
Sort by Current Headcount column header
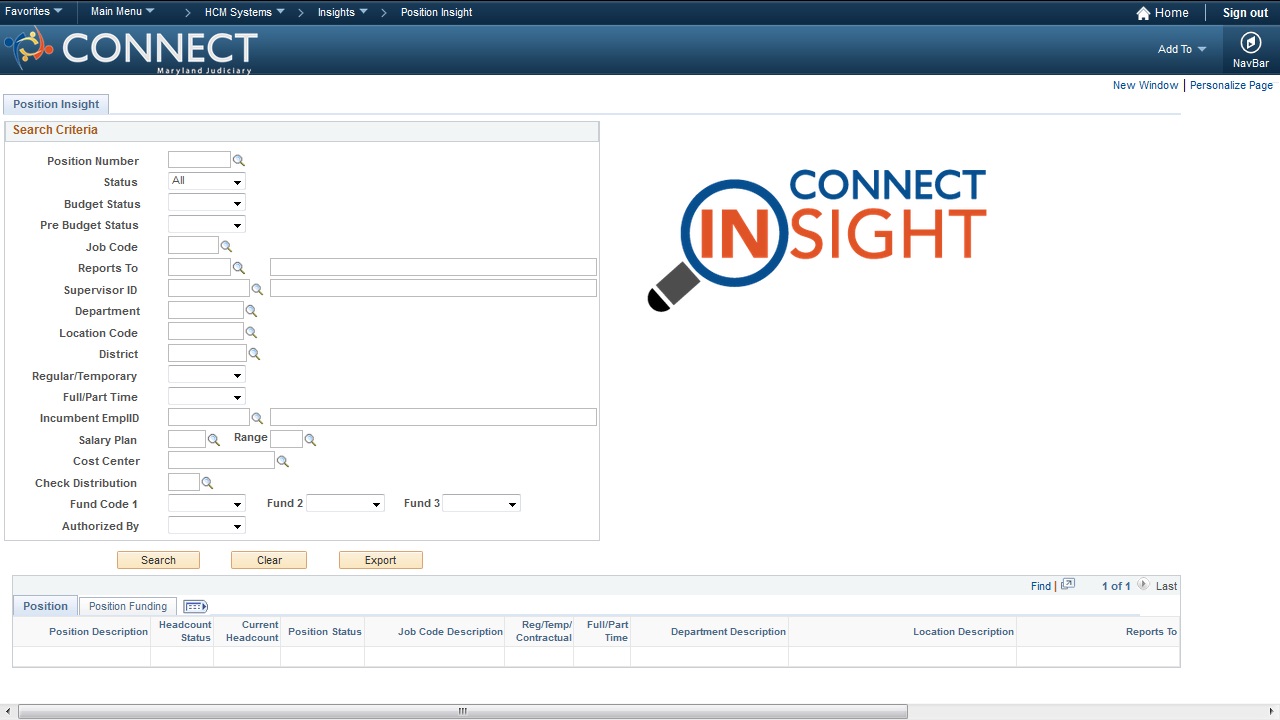[252, 631]
